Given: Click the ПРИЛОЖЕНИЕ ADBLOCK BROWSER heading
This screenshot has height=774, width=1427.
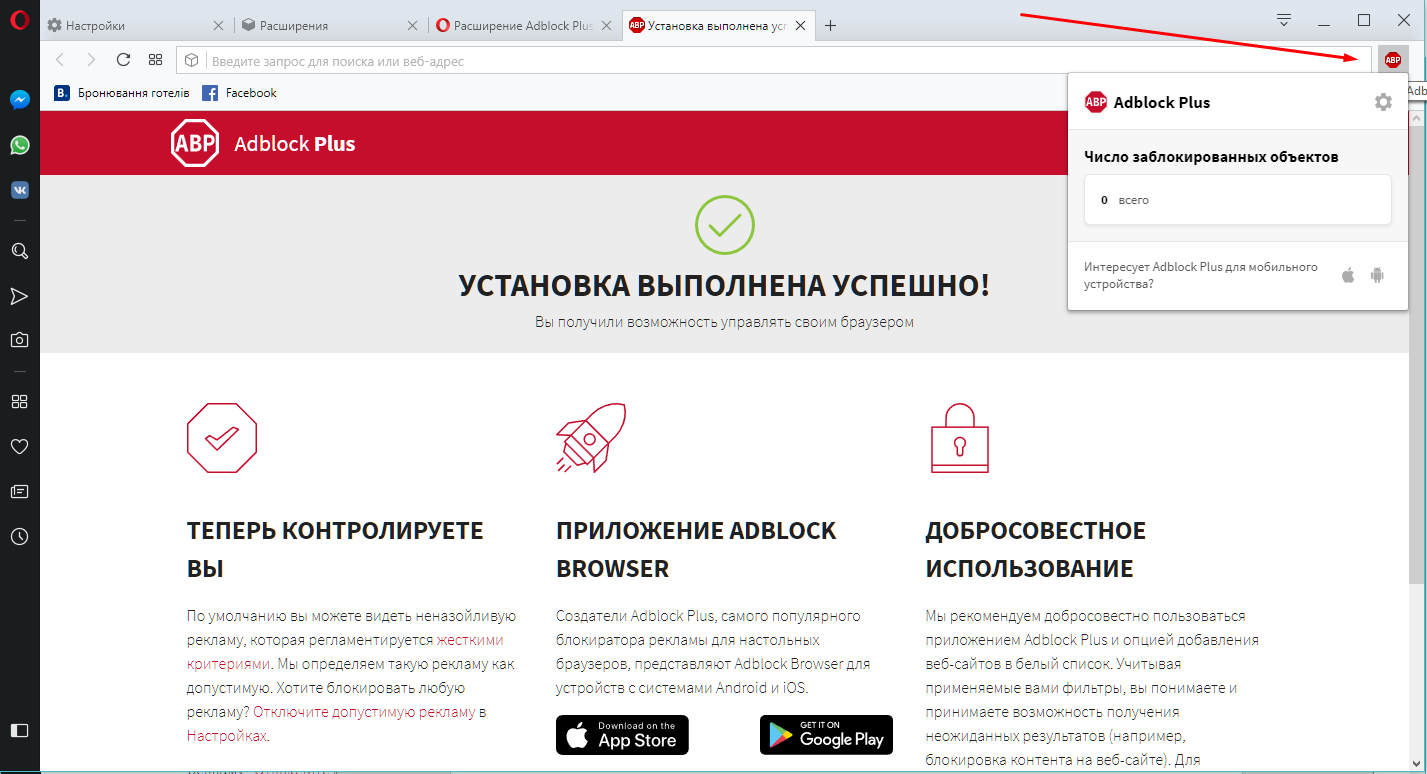Looking at the screenshot, I should (x=696, y=549).
